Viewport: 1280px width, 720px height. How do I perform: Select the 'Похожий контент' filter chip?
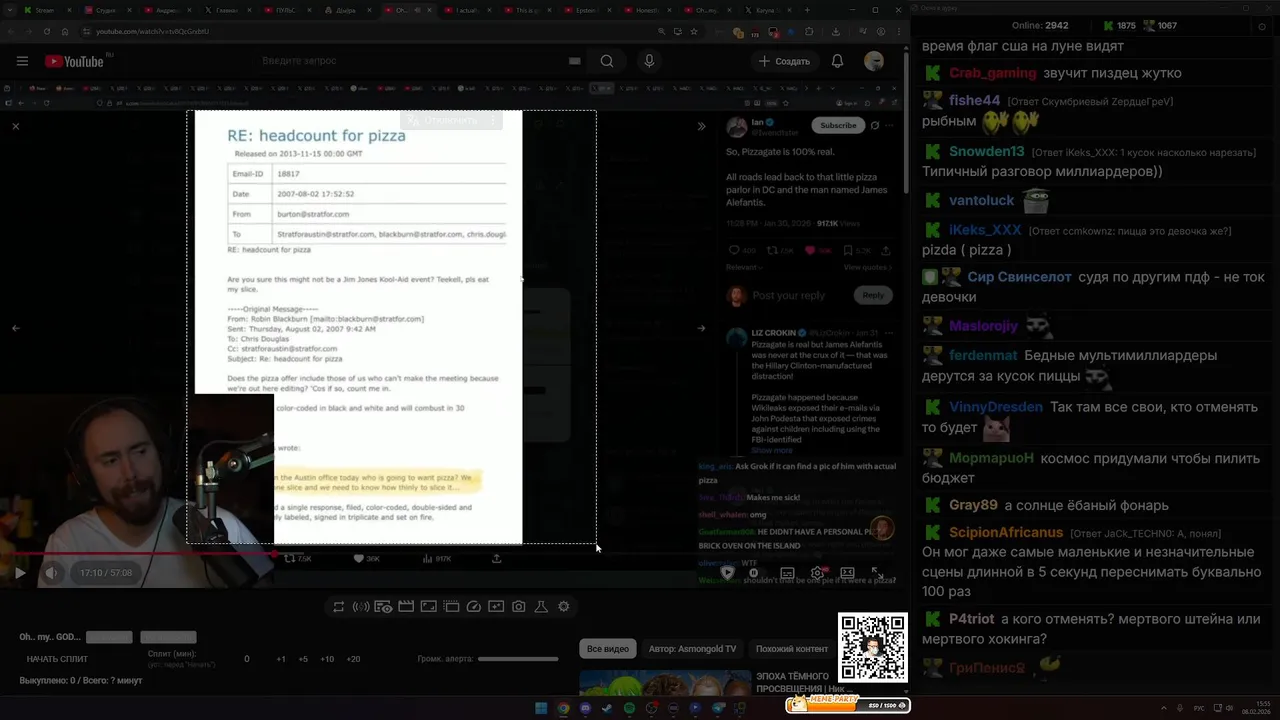792,648
